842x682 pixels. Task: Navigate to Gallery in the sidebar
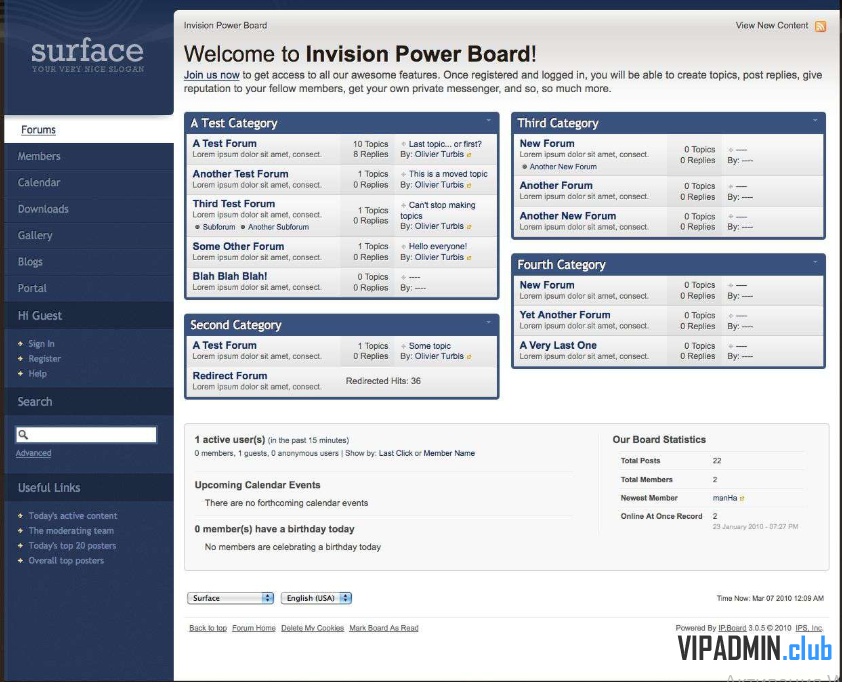point(35,235)
